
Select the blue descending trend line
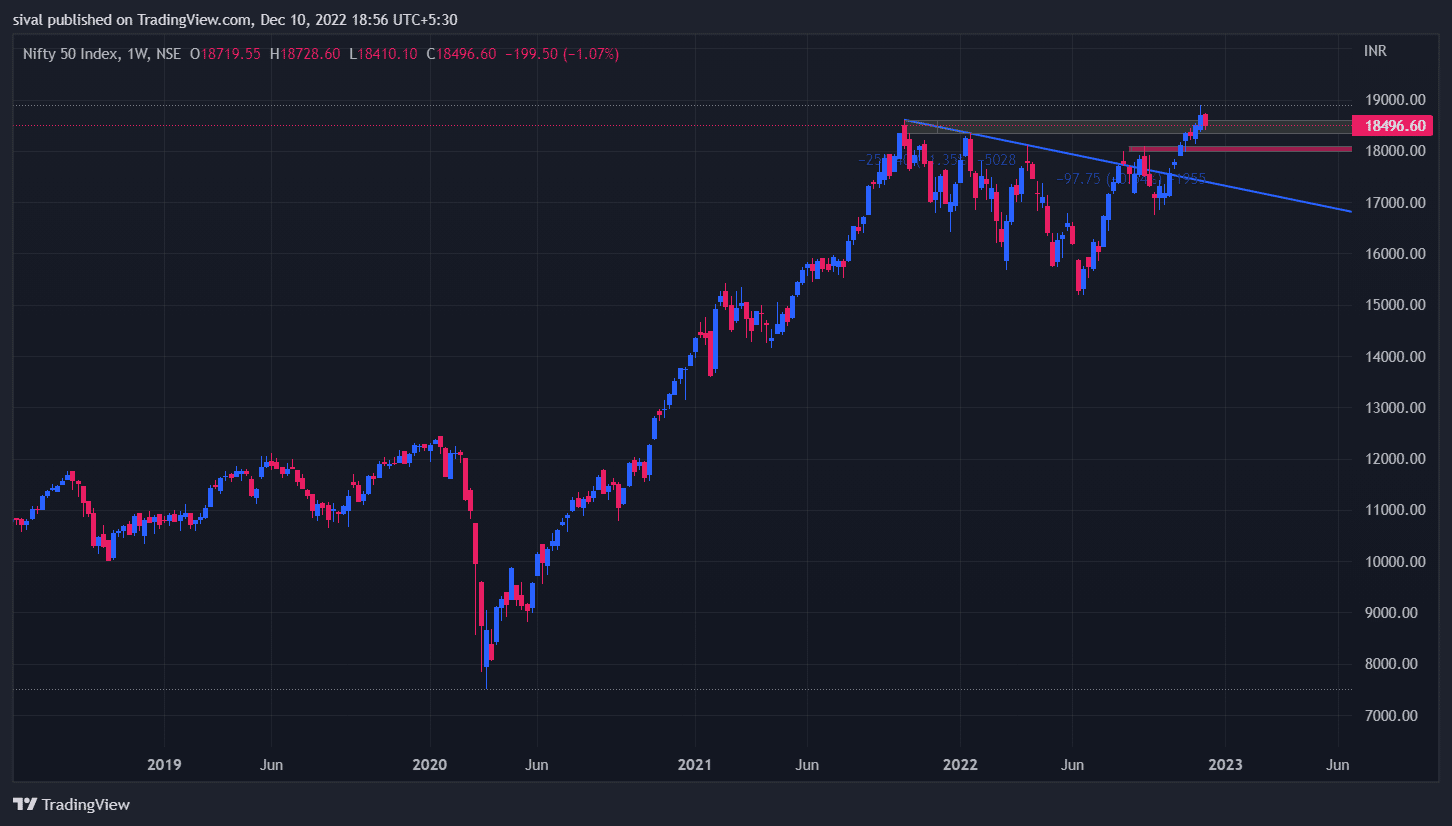(x=1128, y=166)
